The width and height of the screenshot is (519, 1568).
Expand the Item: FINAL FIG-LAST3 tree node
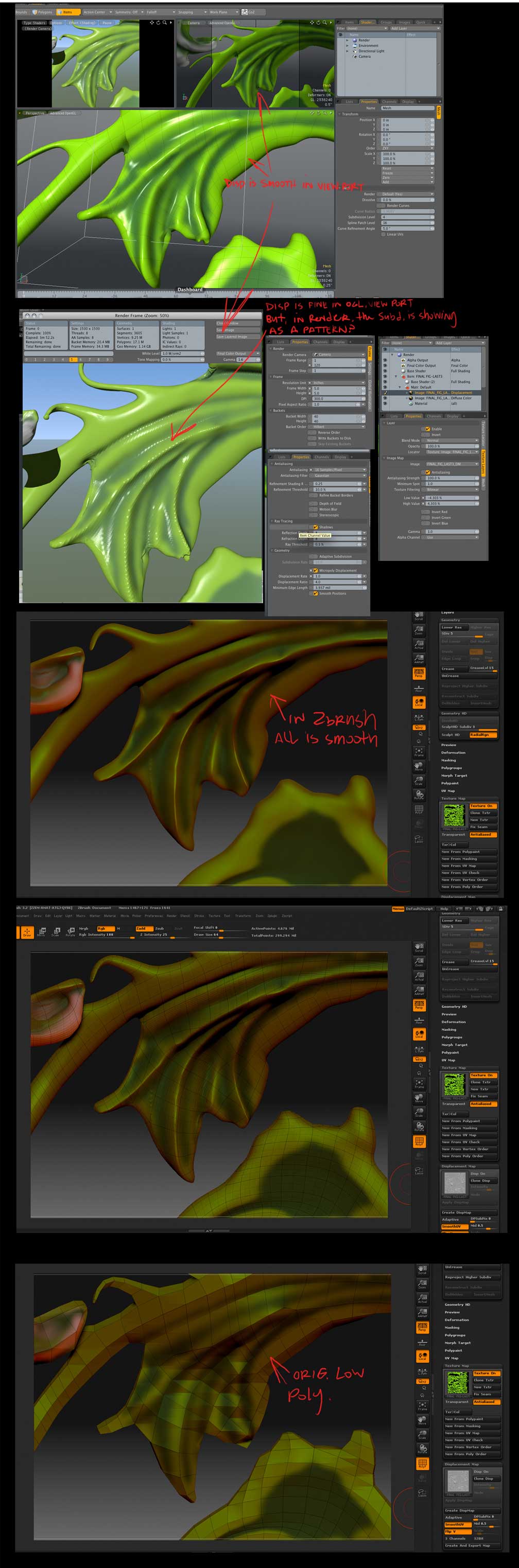396,376
